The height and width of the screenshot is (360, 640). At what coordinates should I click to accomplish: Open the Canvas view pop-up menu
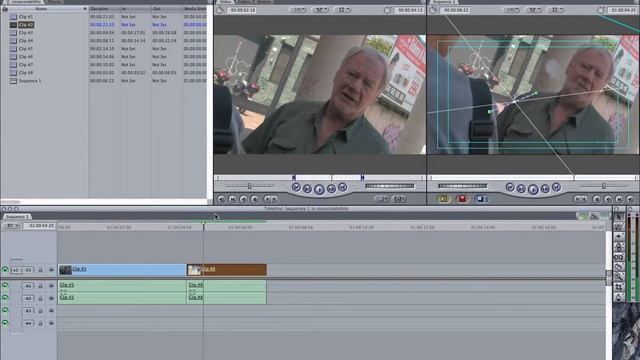tap(556, 10)
